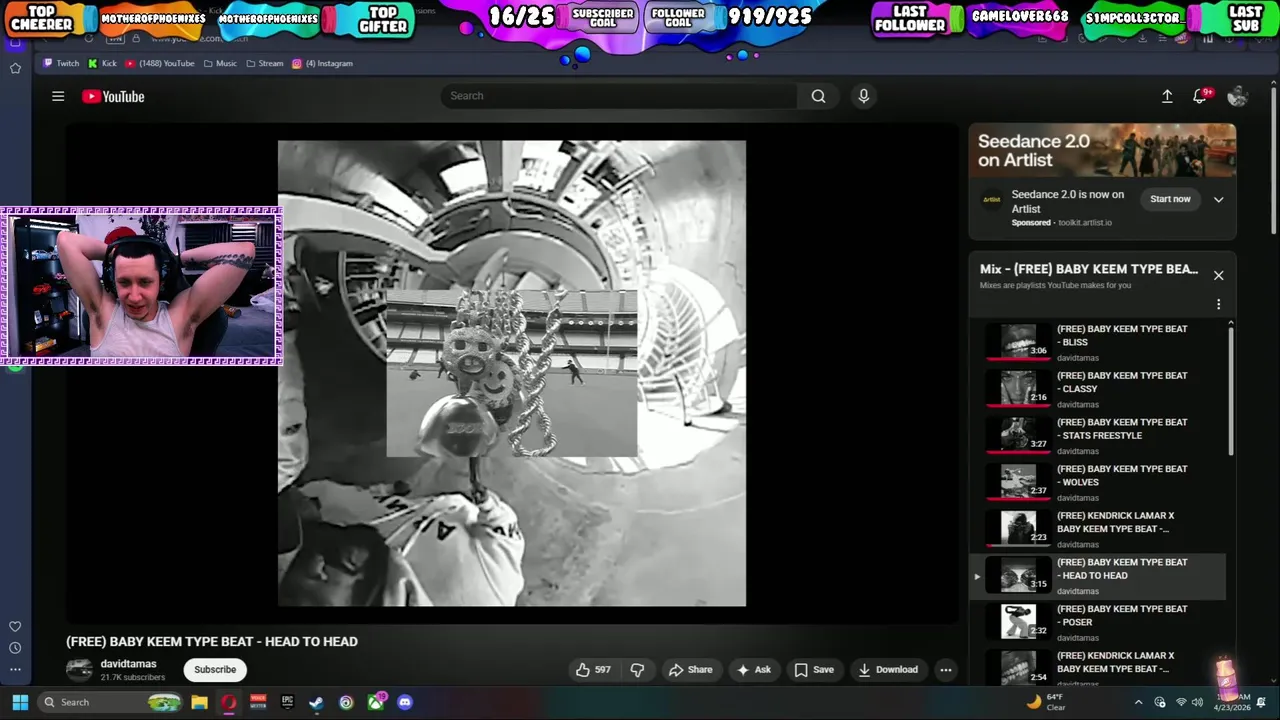Close the Mix playlist panel
The height and width of the screenshot is (720, 1280).
pos(1218,275)
